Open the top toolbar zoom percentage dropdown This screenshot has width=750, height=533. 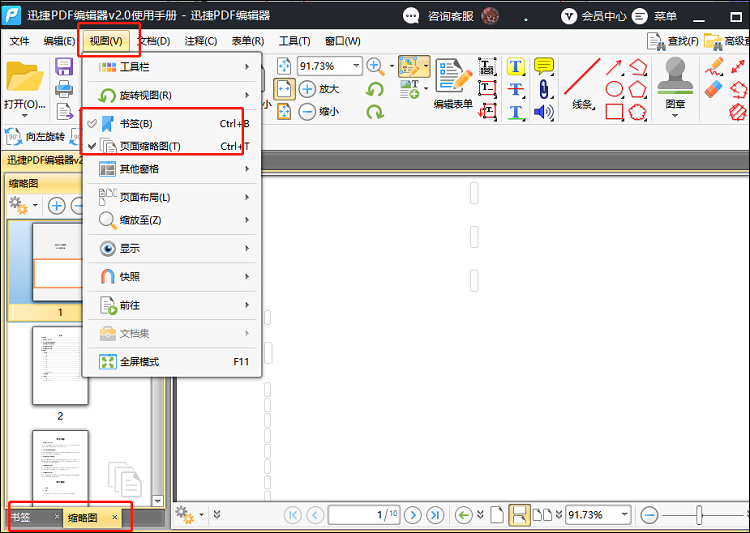coord(356,66)
